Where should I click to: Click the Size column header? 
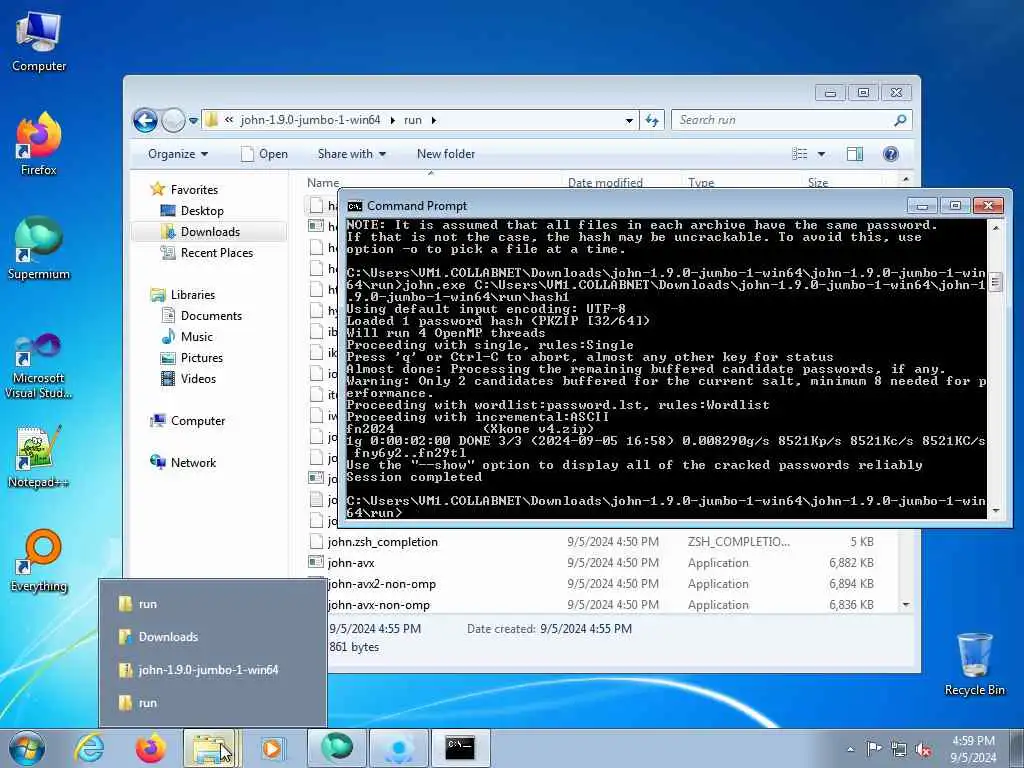click(818, 183)
